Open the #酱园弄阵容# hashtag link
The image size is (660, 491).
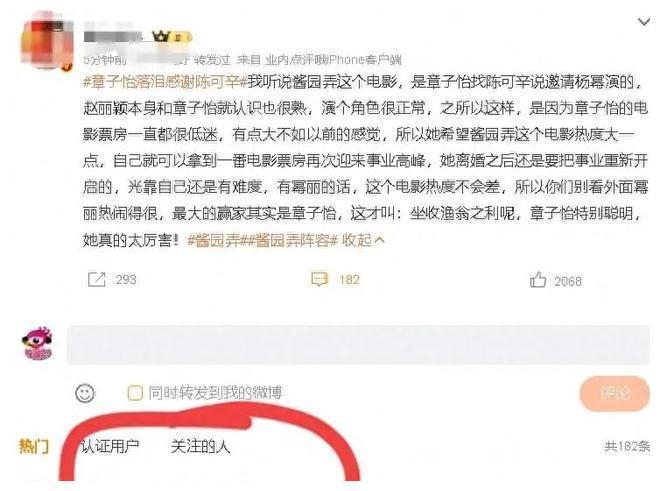coord(293,241)
